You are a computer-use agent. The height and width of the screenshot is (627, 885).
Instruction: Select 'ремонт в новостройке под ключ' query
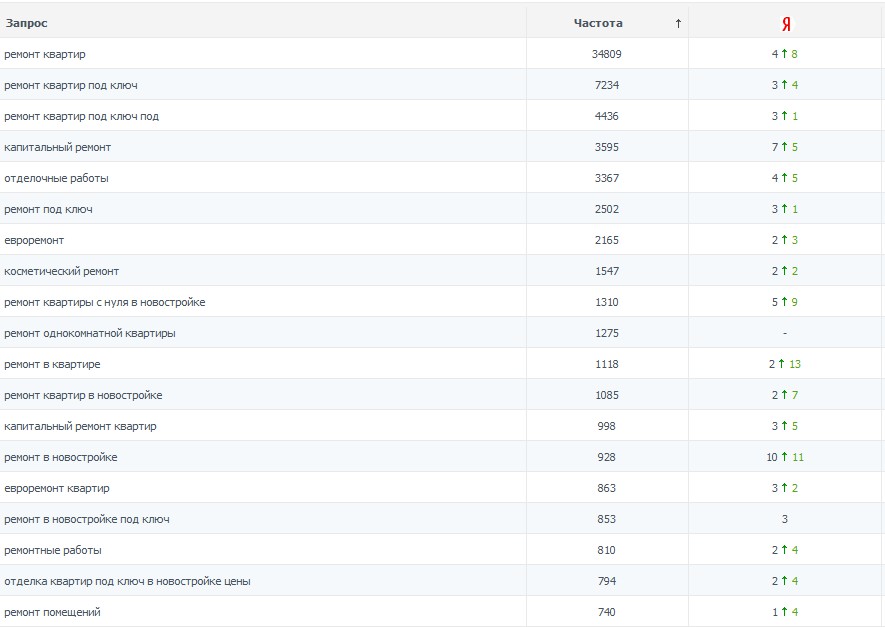(x=87, y=520)
